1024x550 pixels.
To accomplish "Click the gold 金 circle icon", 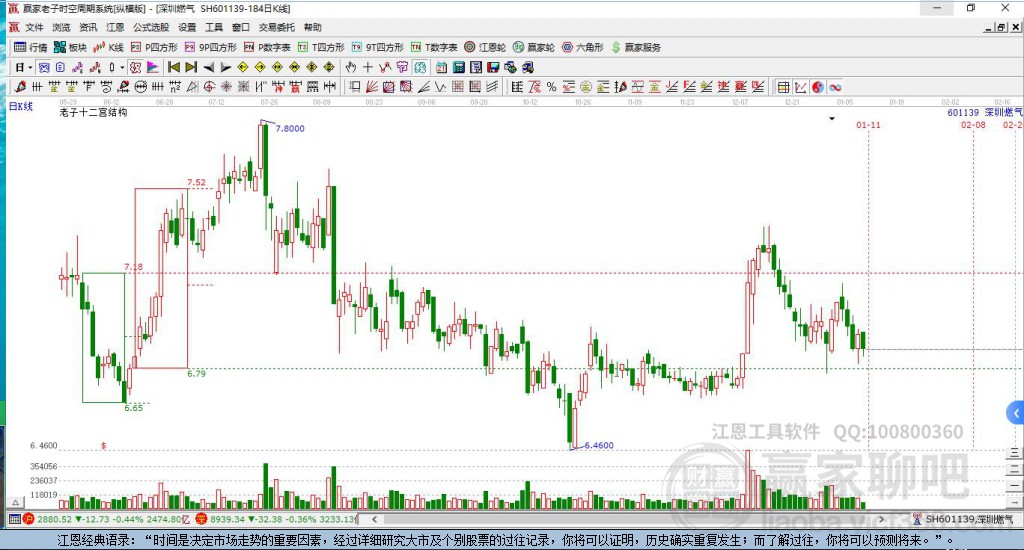I will click(x=586, y=87).
